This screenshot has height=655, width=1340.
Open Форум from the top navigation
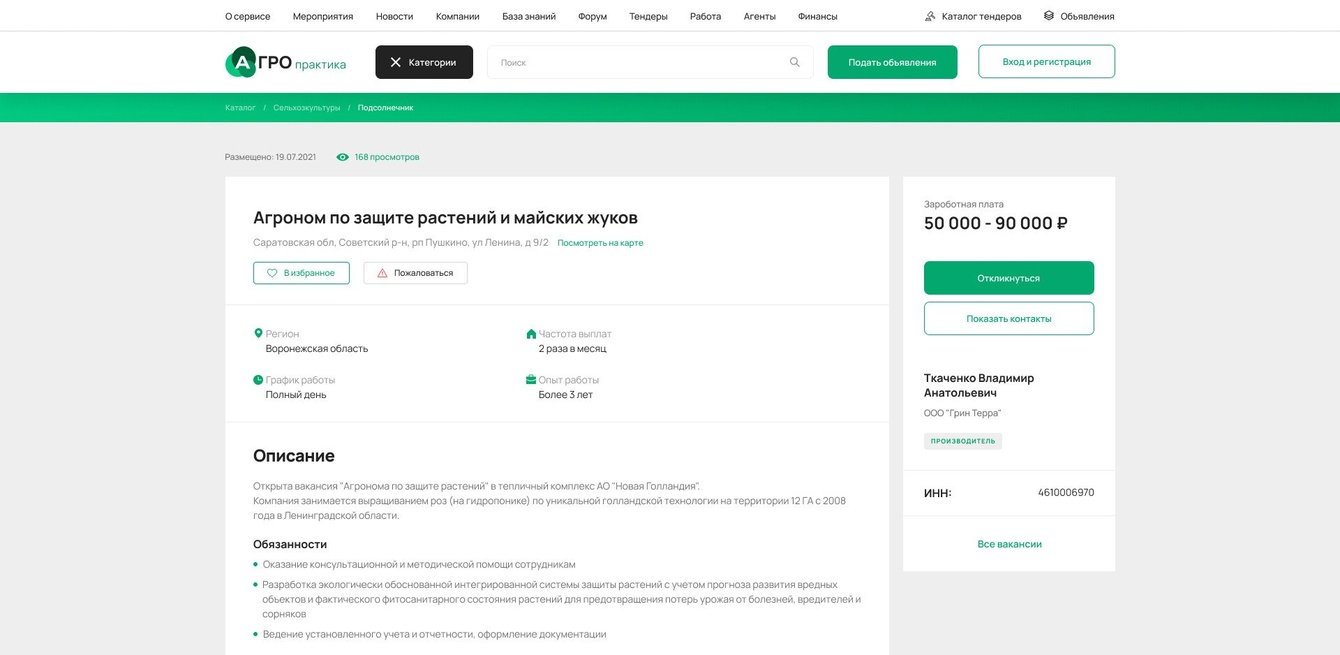point(592,16)
